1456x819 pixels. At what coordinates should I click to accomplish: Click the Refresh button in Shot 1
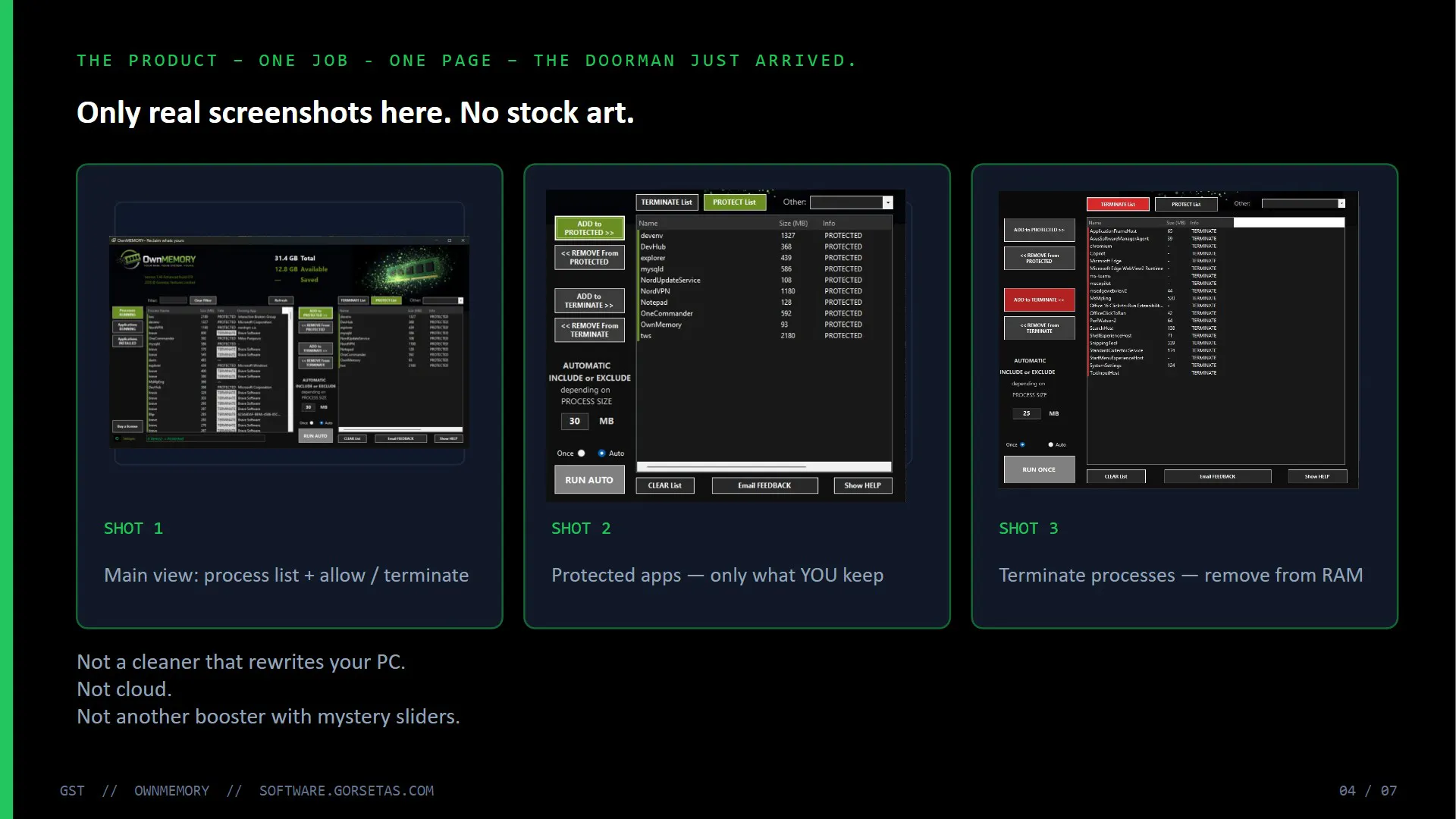pyautogui.click(x=281, y=300)
